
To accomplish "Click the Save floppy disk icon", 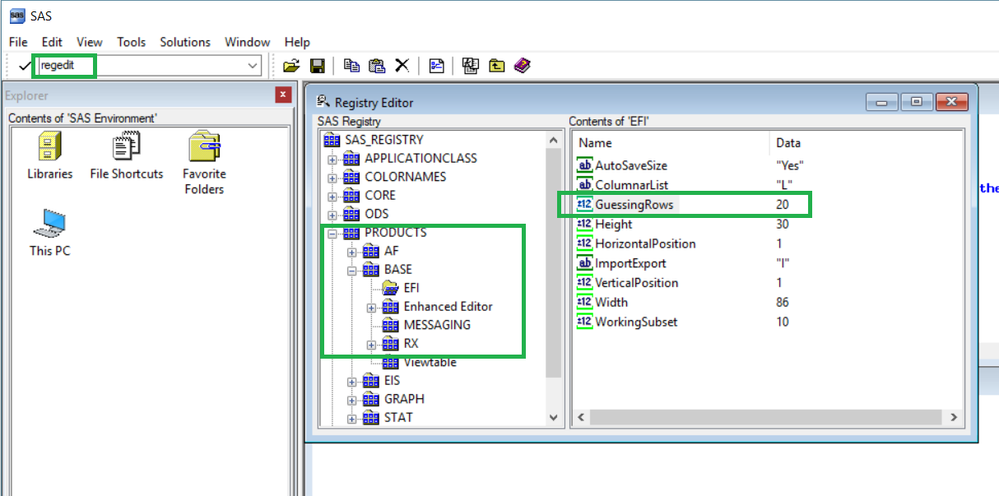I will pyautogui.click(x=317, y=66).
